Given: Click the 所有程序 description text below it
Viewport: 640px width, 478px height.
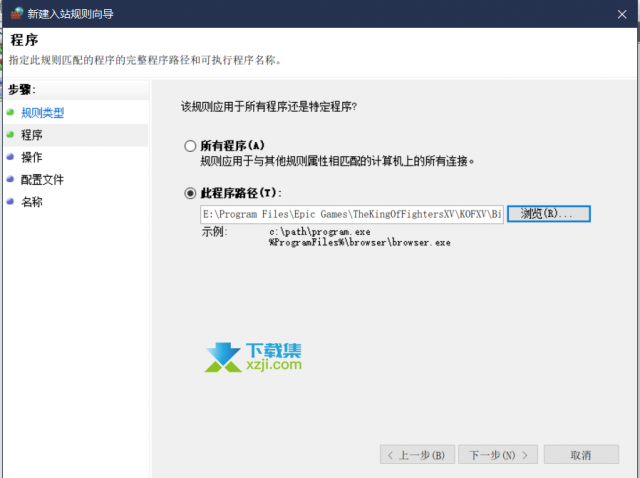Looking at the screenshot, I should [338, 161].
